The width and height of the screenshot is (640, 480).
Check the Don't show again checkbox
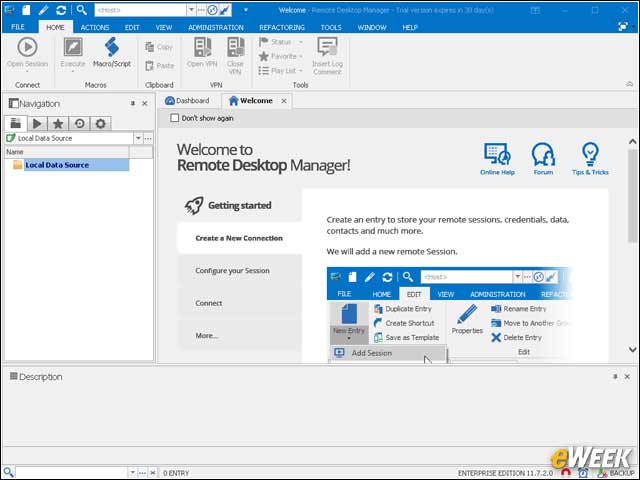pos(175,118)
